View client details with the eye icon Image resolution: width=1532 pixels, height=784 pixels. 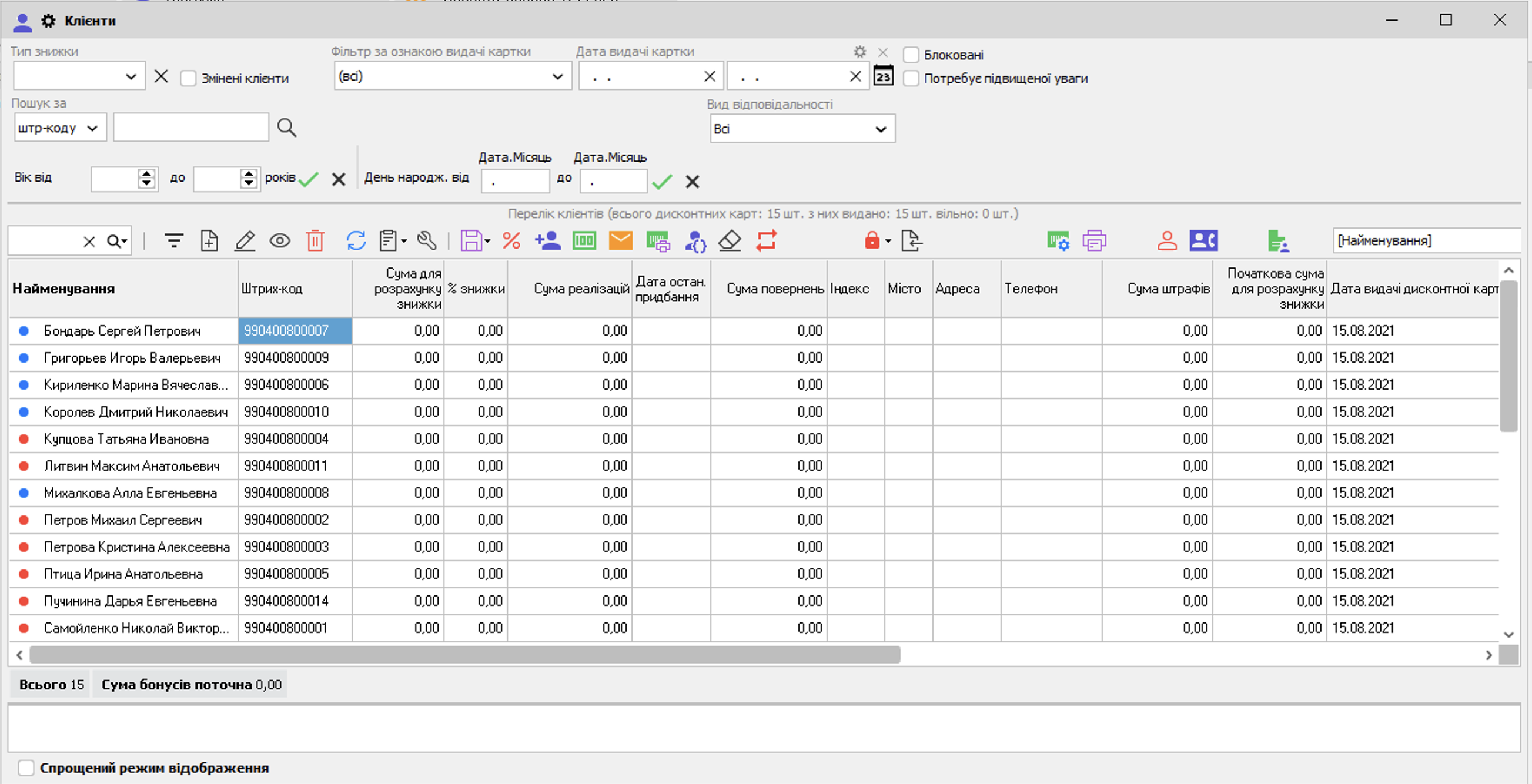point(279,241)
